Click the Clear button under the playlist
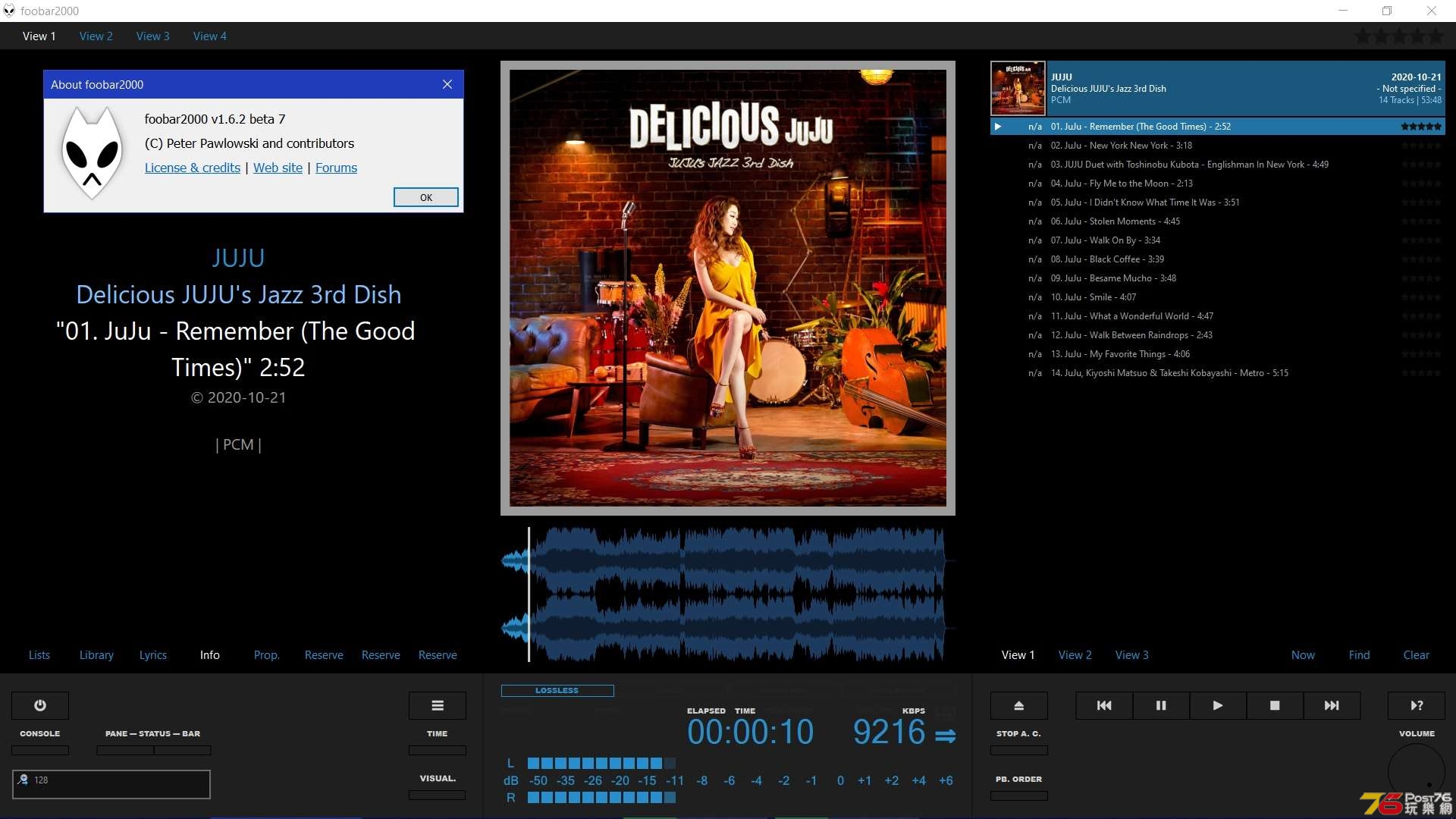 1417,654
